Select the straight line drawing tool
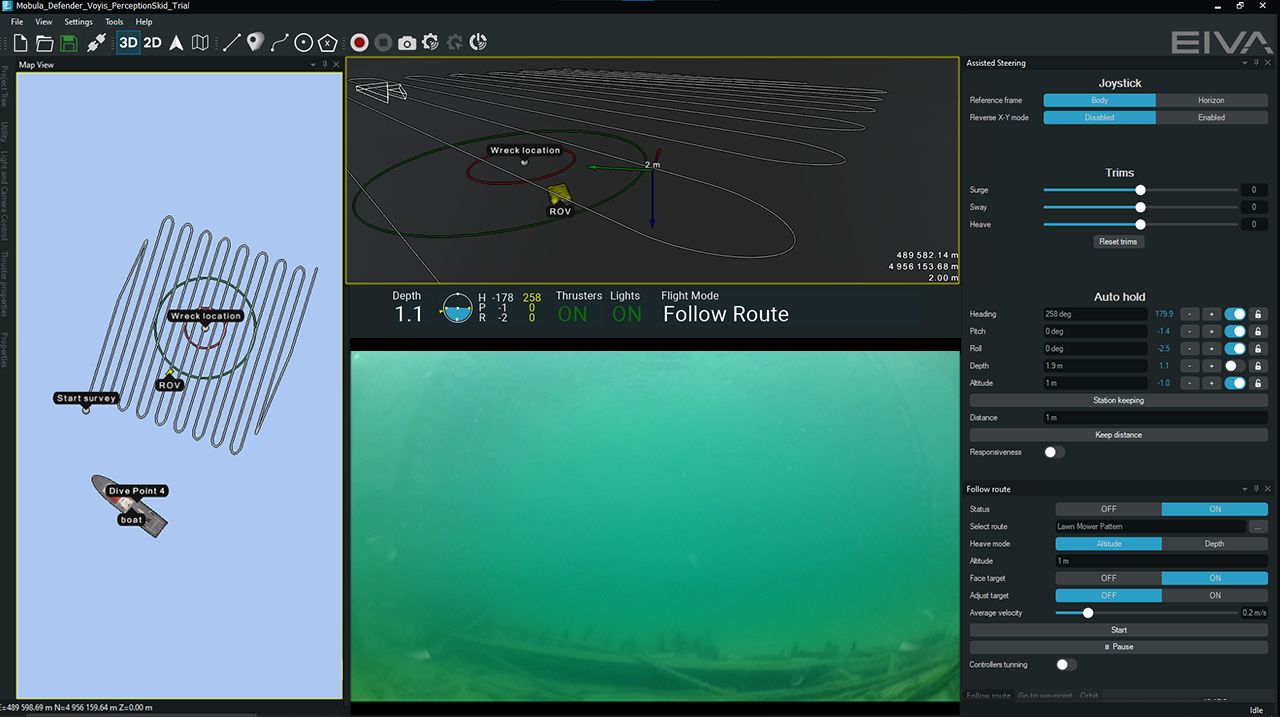Screen dimensions: 1280x717 point(231,43)
